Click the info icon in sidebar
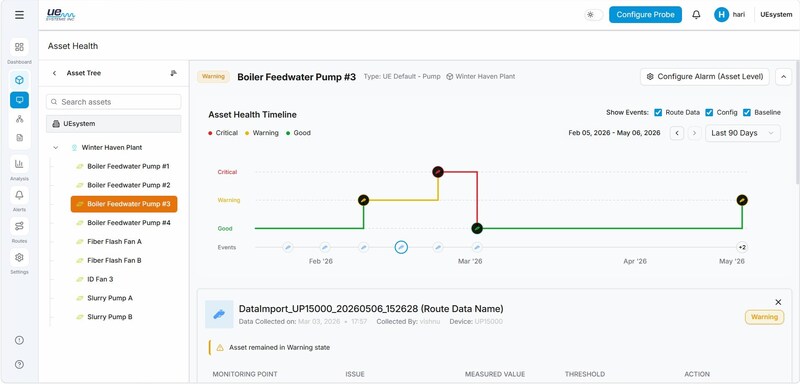The height and width of the screenshot is (384, 800). [x=19, y=340]
